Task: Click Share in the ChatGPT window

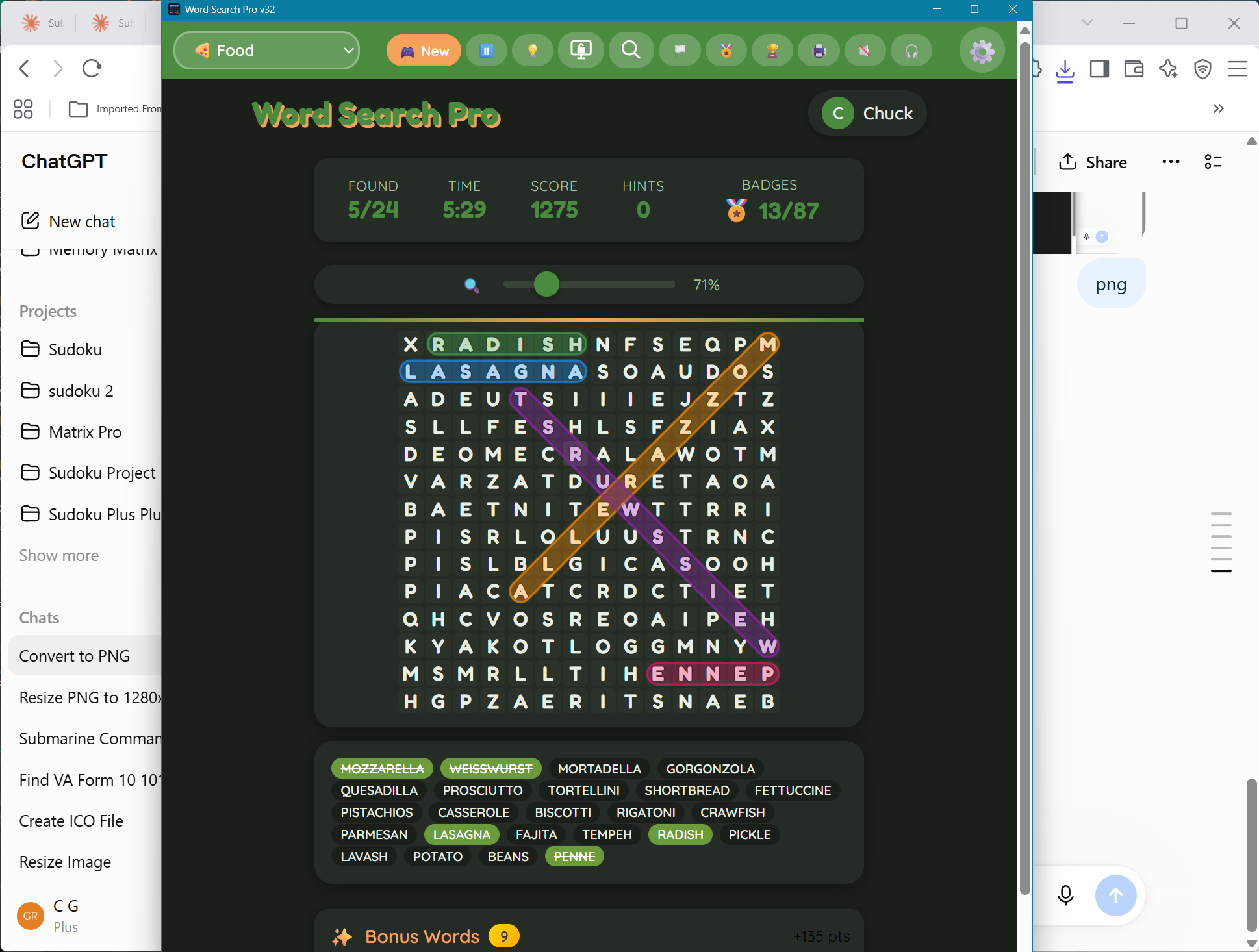Action: click(1093, 162)
